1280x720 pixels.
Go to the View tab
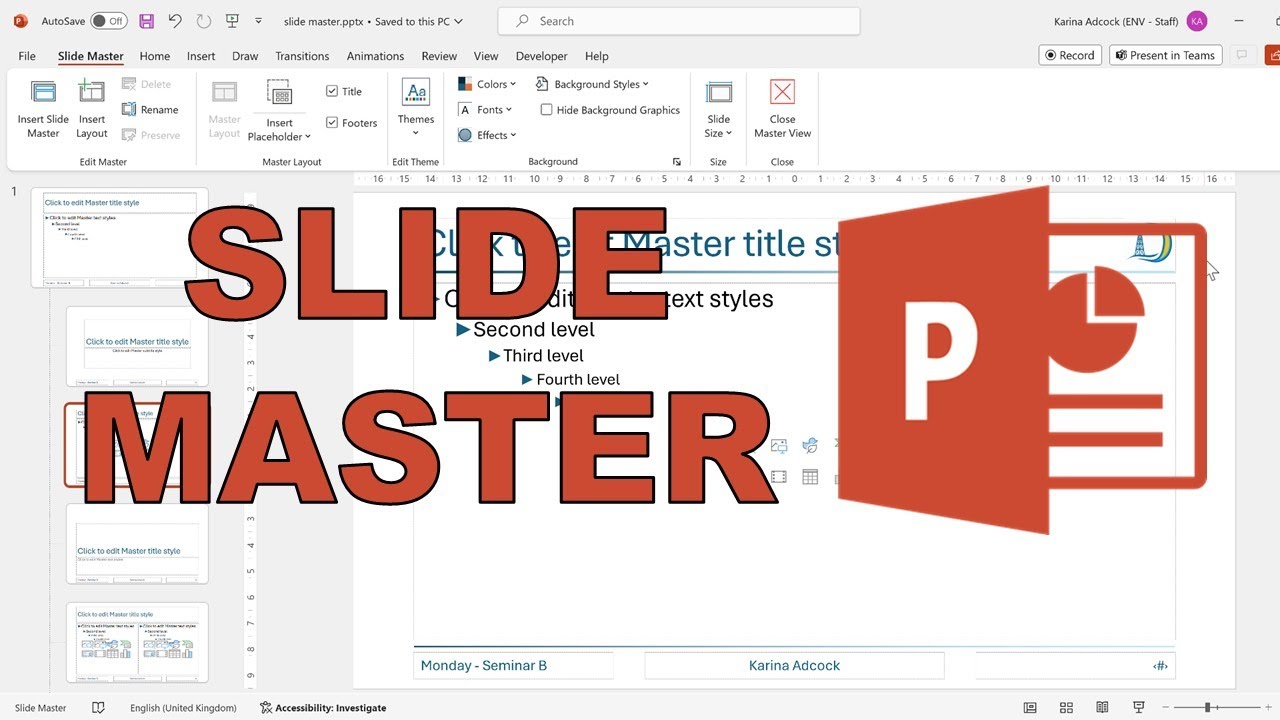pyautogui.click(x=486, y=56)
